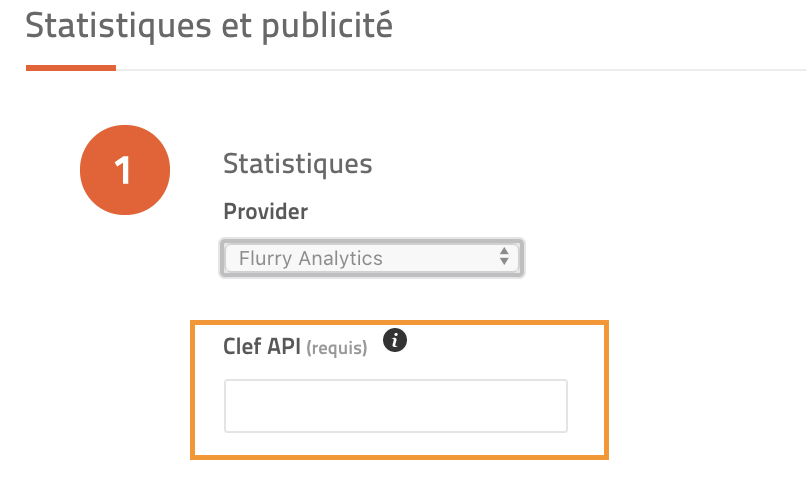Click the digit 1 inside the orange circle
This screenshot has height=485, width=806.
[122, 170]
